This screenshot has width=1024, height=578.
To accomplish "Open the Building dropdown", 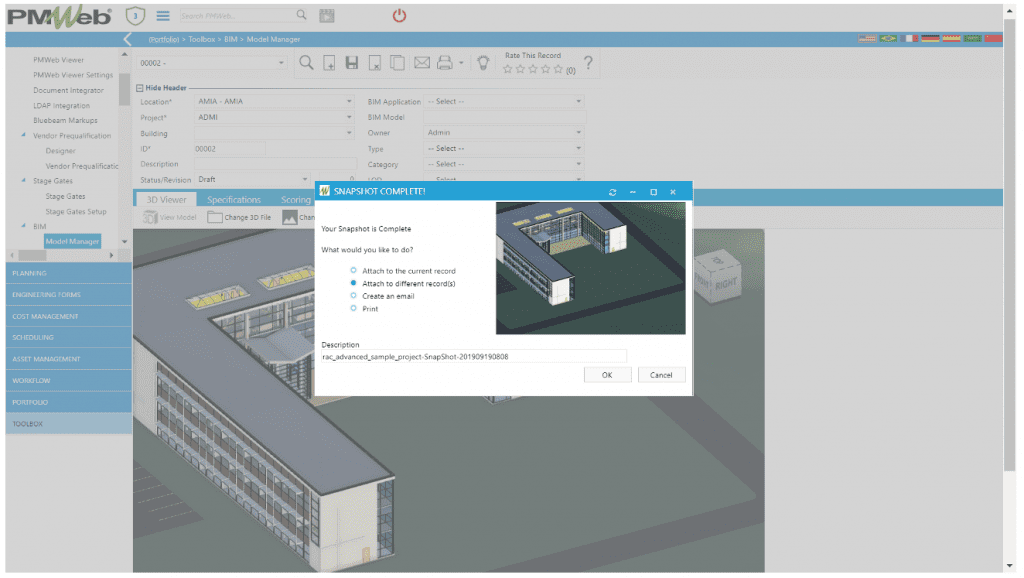I will [x=349, y=133].
